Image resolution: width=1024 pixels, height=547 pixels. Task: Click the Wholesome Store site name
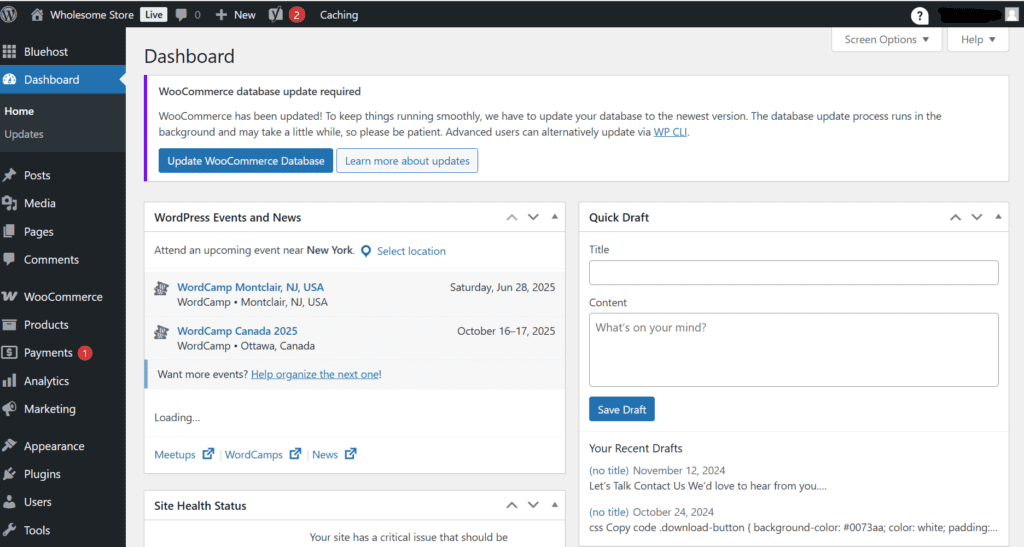[x=92, y=14]
